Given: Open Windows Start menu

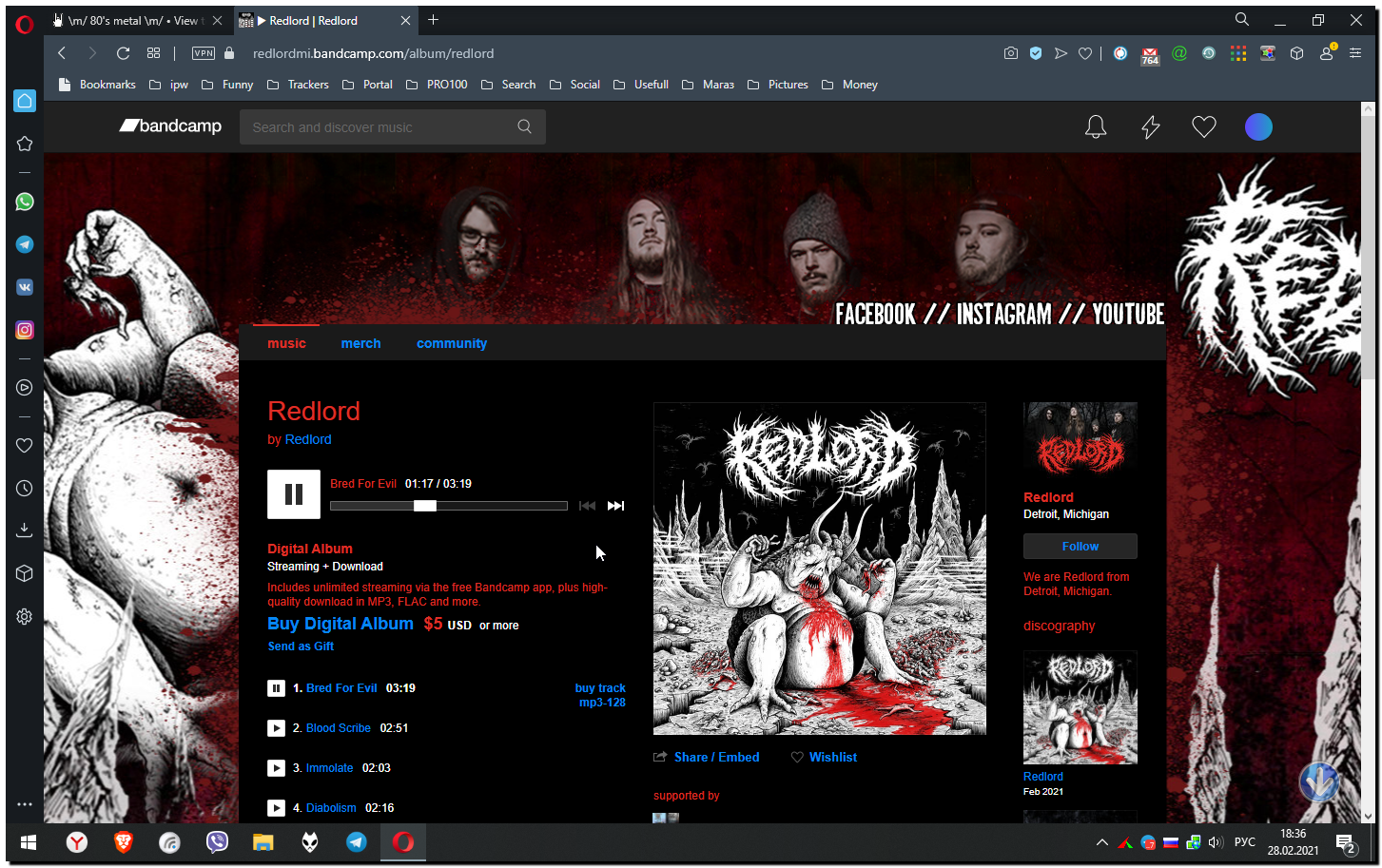Looking at the screenshot, I should pyautogui.click(x=29, y=842).
